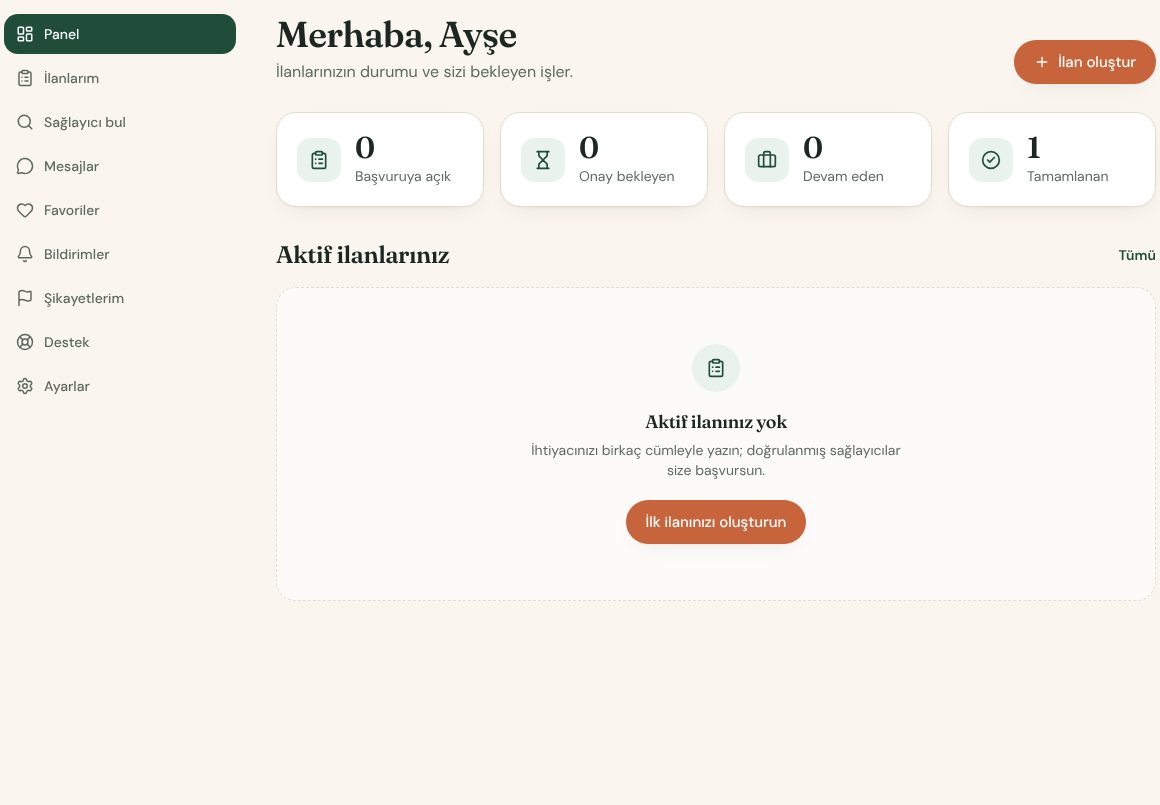This screenshot has height=805, width=1160.
Task: Go to İlanlarım in the sidebar
Action: click(x=120, y=78)
